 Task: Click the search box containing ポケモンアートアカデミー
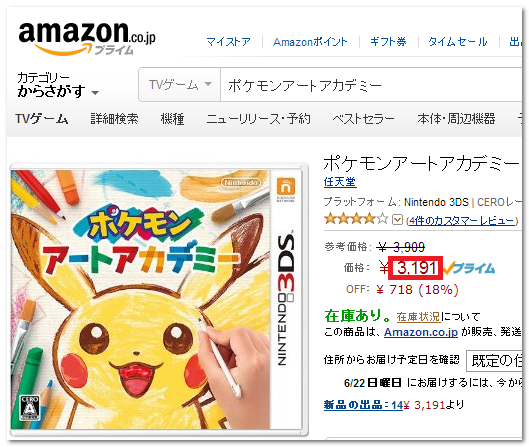tap(371, 85)
